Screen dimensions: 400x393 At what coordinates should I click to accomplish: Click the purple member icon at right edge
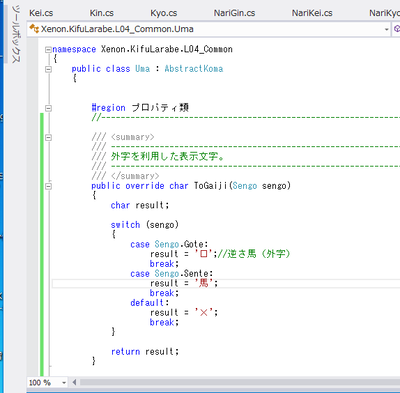pos(396,29)
